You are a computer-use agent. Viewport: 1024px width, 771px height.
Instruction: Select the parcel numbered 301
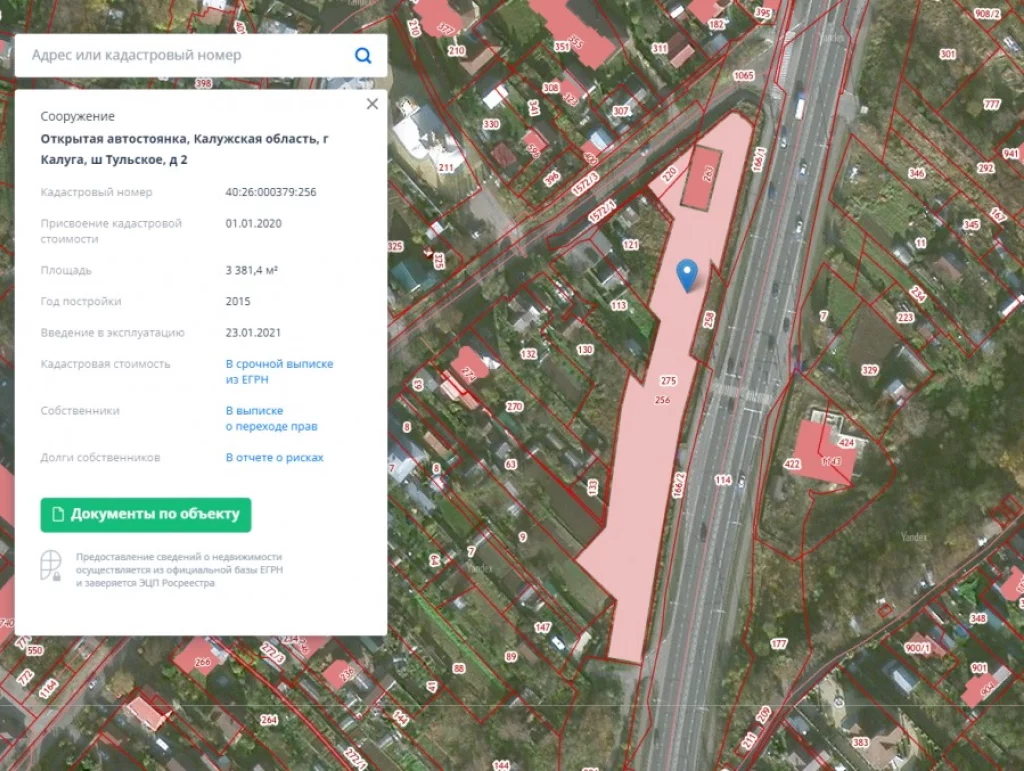click(x=946, y=54)
